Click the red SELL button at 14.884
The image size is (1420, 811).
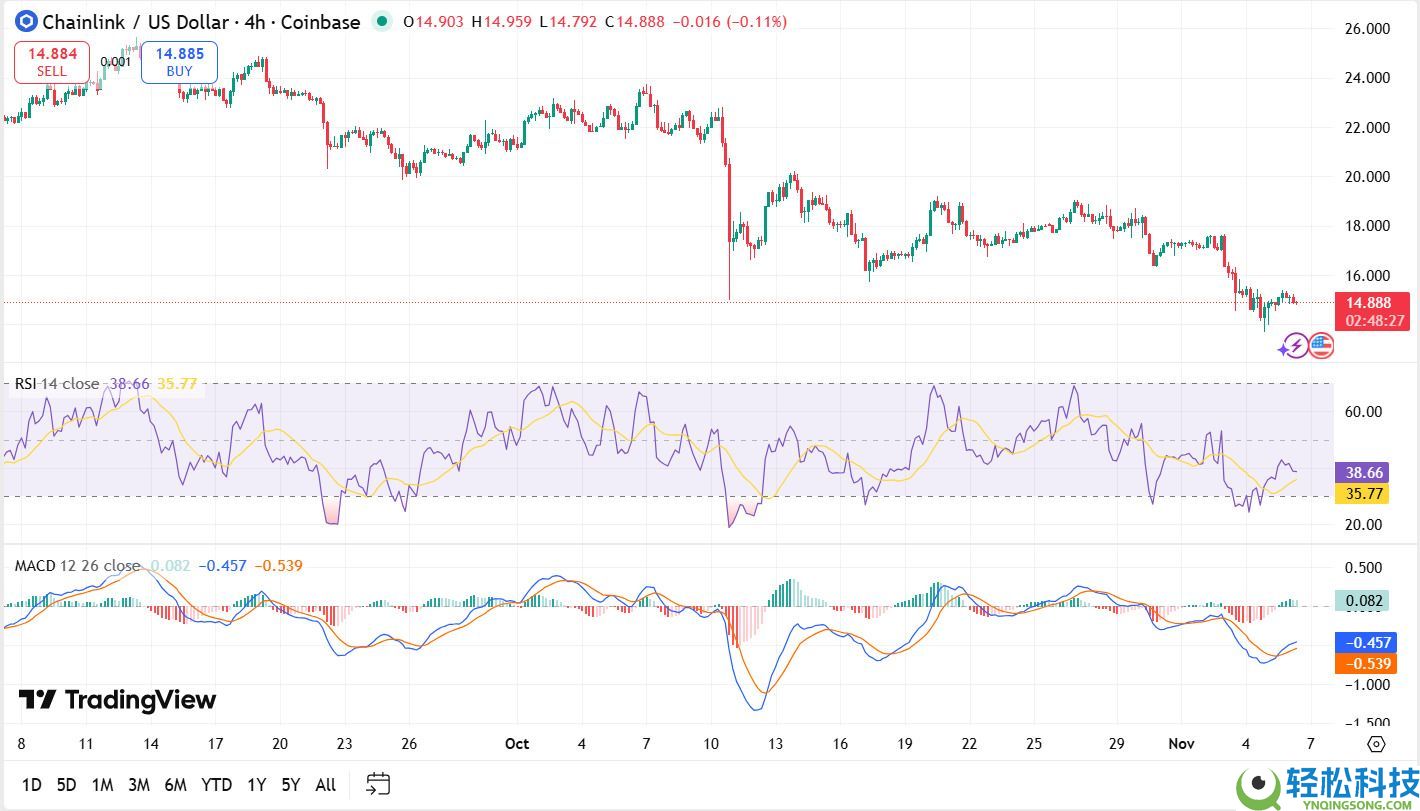pyautogui.click(x=52, y=62)
